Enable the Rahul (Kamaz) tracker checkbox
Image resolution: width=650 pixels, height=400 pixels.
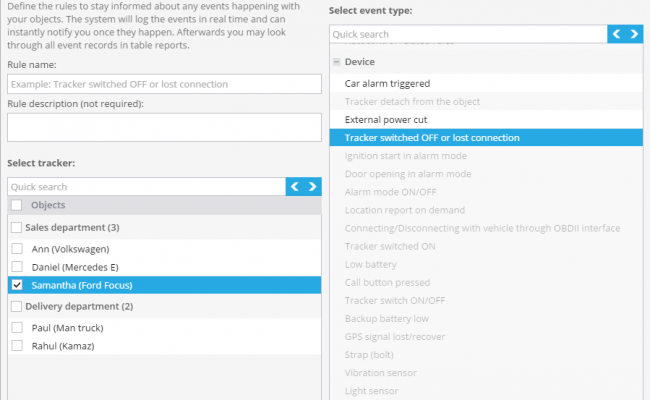(x=17, y=346)
